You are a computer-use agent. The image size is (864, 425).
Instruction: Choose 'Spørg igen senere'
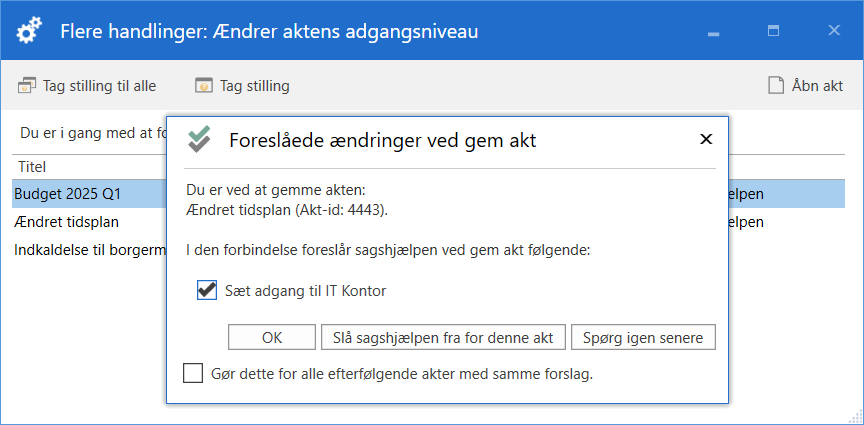643,337
